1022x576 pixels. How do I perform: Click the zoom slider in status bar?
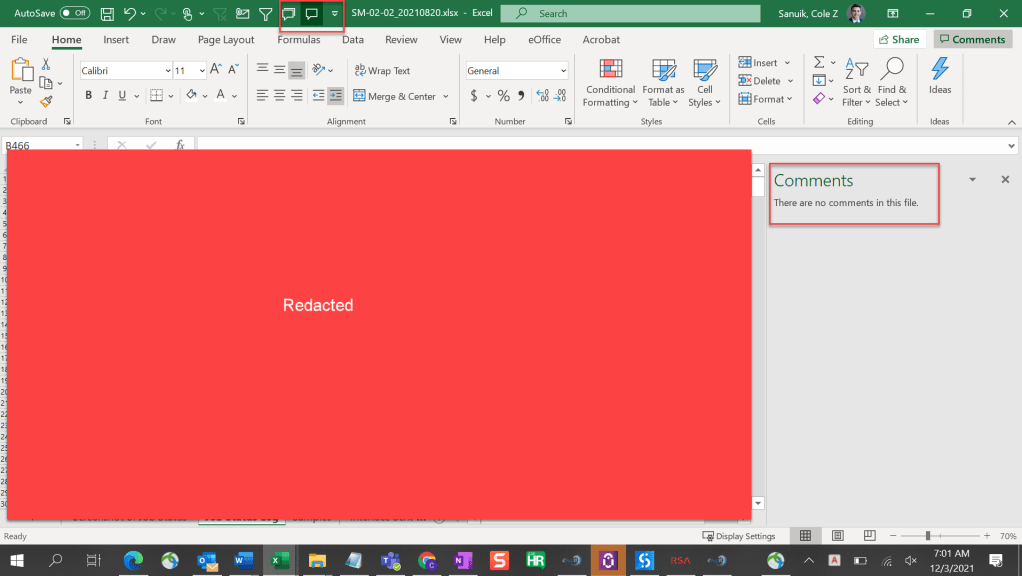[x=928, y=536]
